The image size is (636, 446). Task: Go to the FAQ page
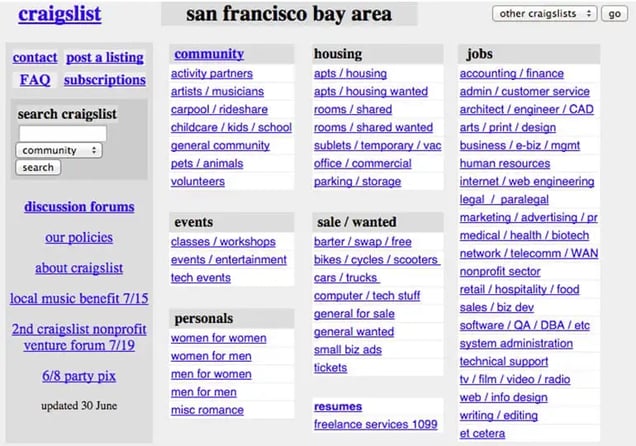pos(34,80)
